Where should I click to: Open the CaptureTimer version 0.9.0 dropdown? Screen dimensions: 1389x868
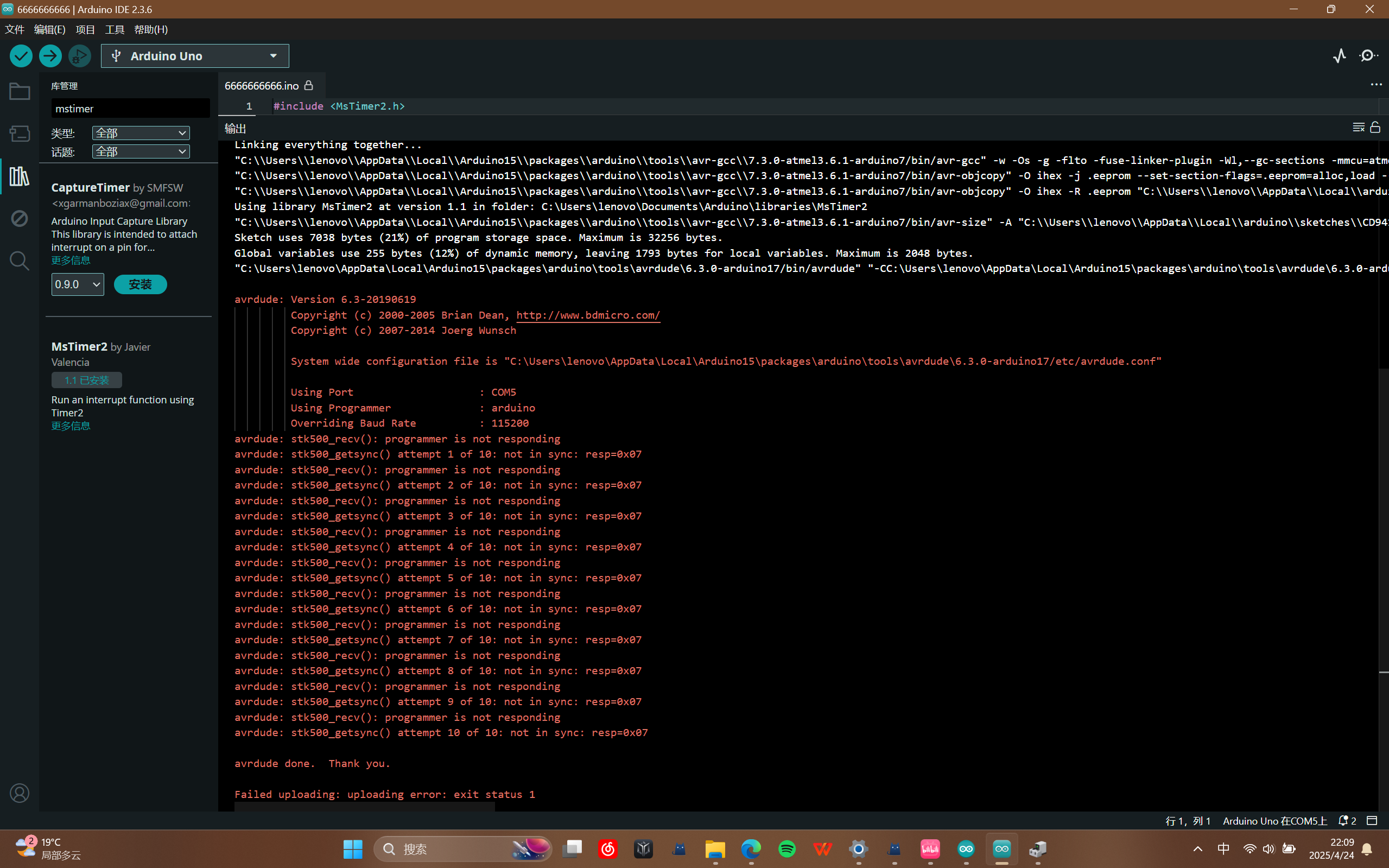point(78,284)
